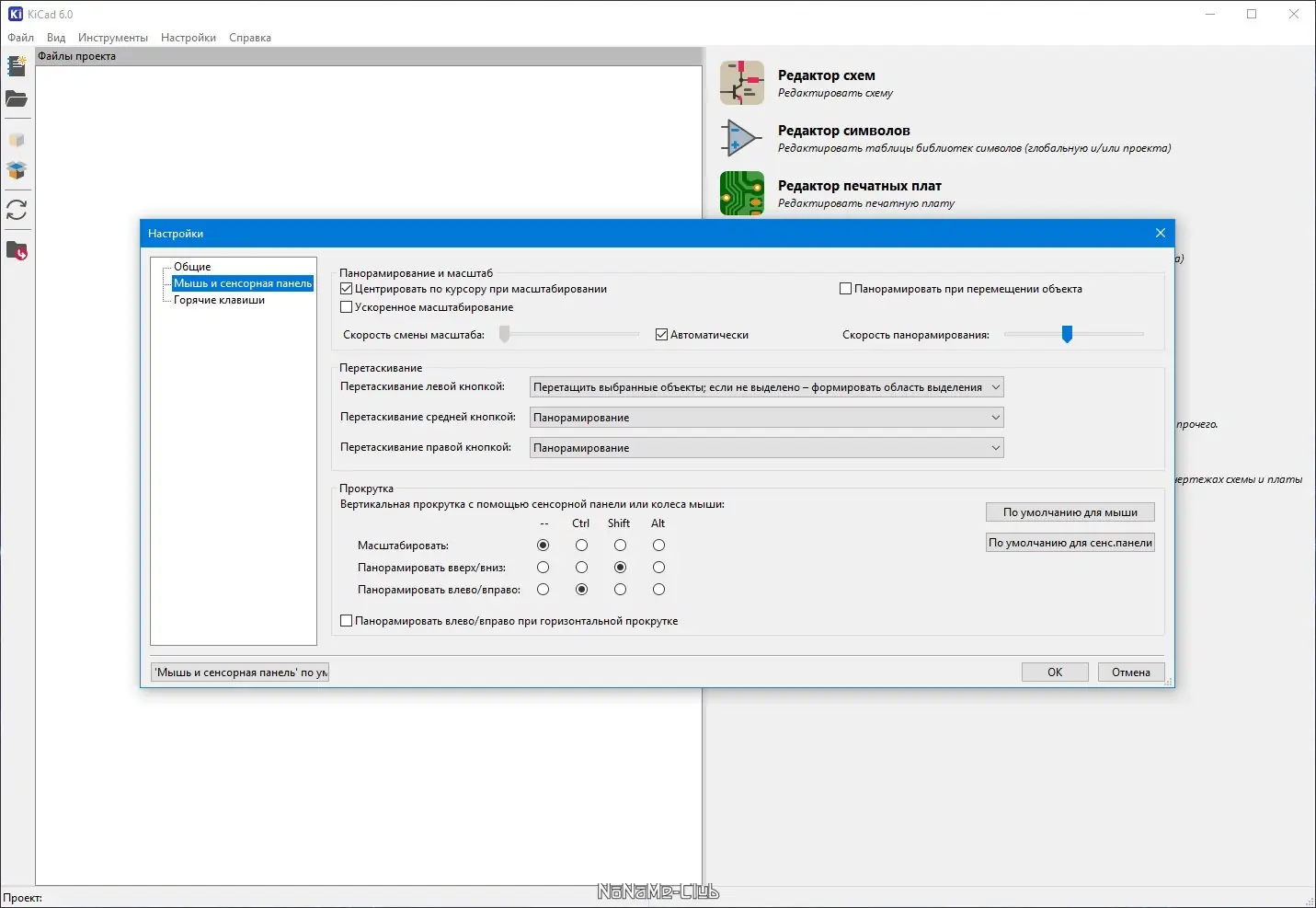Click the Отмена button
This screenshot has height=908, width=1316.
[x=1131, y=672]
